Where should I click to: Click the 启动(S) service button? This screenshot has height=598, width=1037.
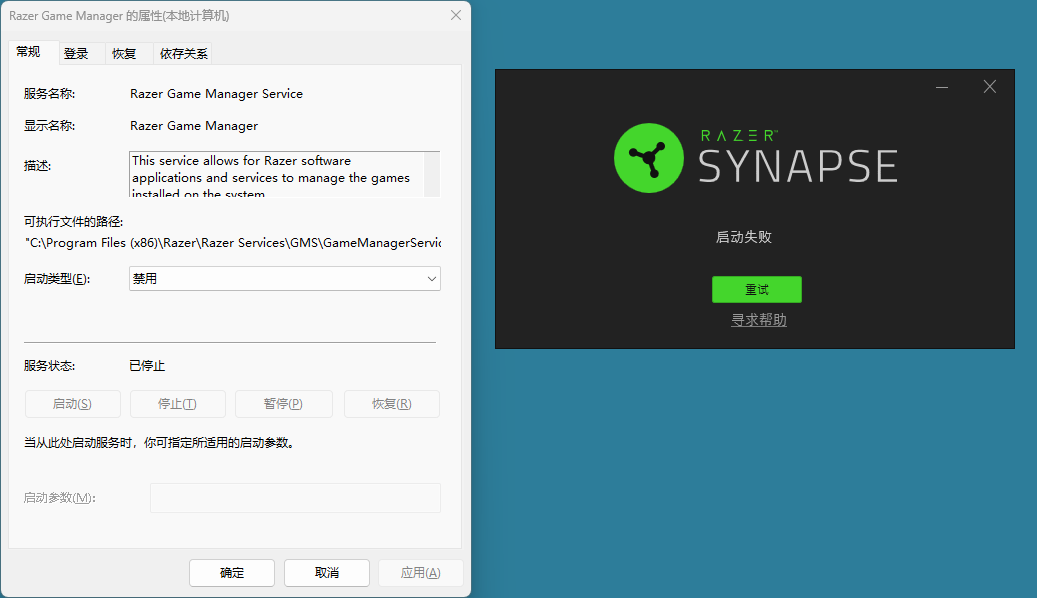(x=73, y=404)
